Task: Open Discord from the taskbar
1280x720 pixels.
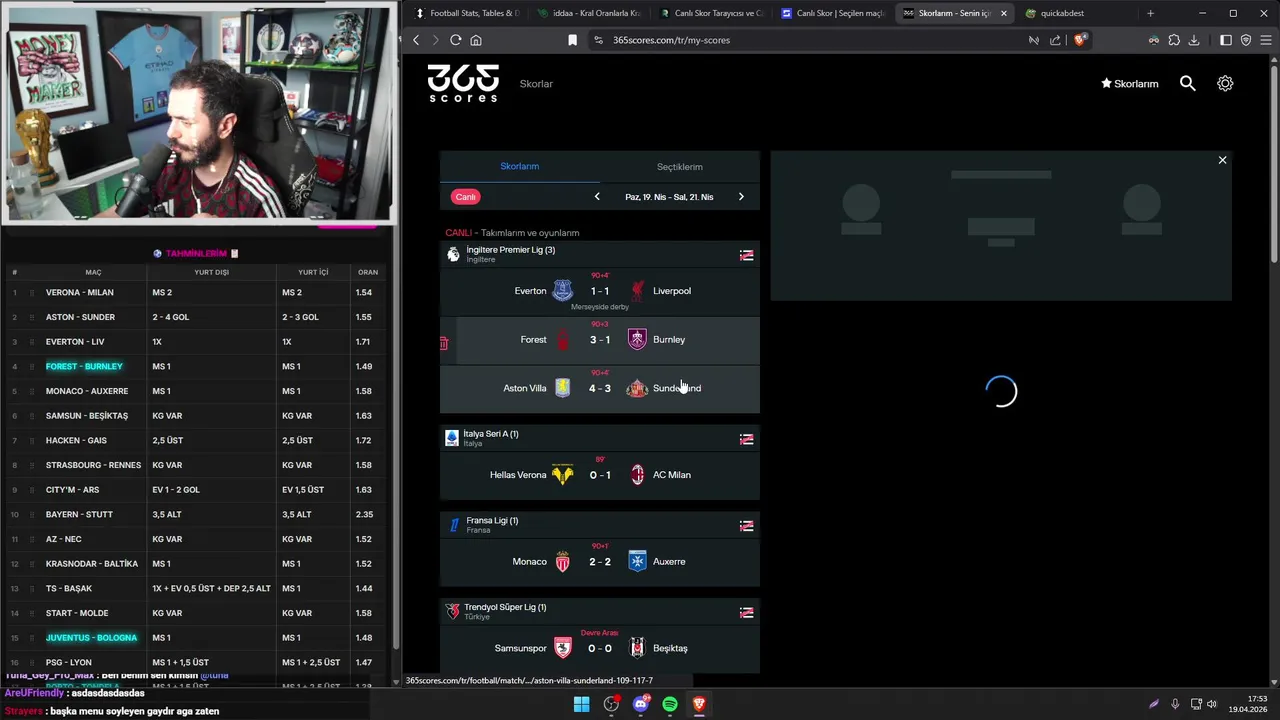Action: point(641,704)
